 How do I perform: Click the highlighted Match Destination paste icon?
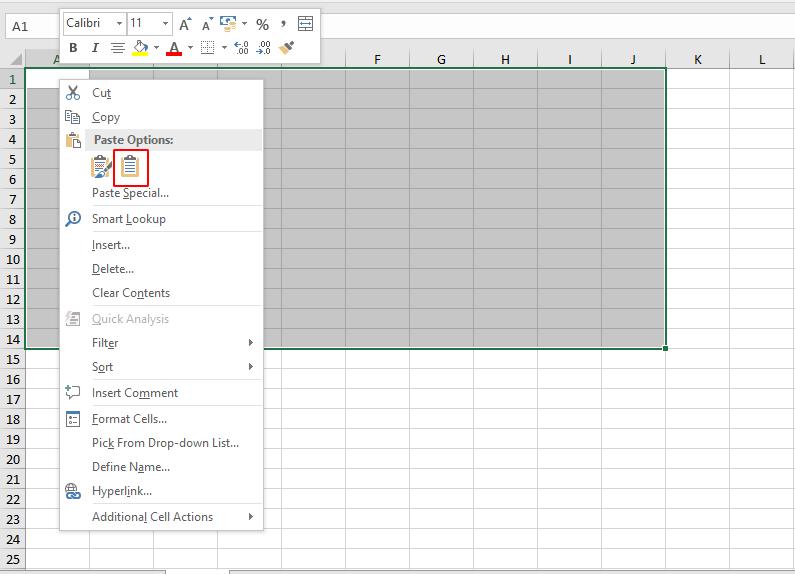click(131, 167)
